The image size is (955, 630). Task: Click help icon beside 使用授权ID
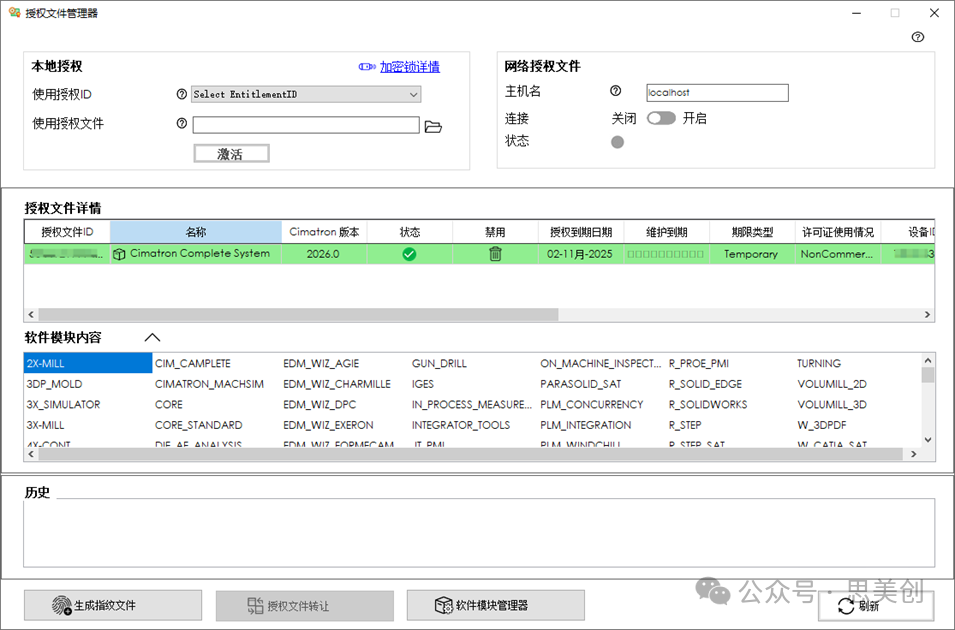(181, 94)
